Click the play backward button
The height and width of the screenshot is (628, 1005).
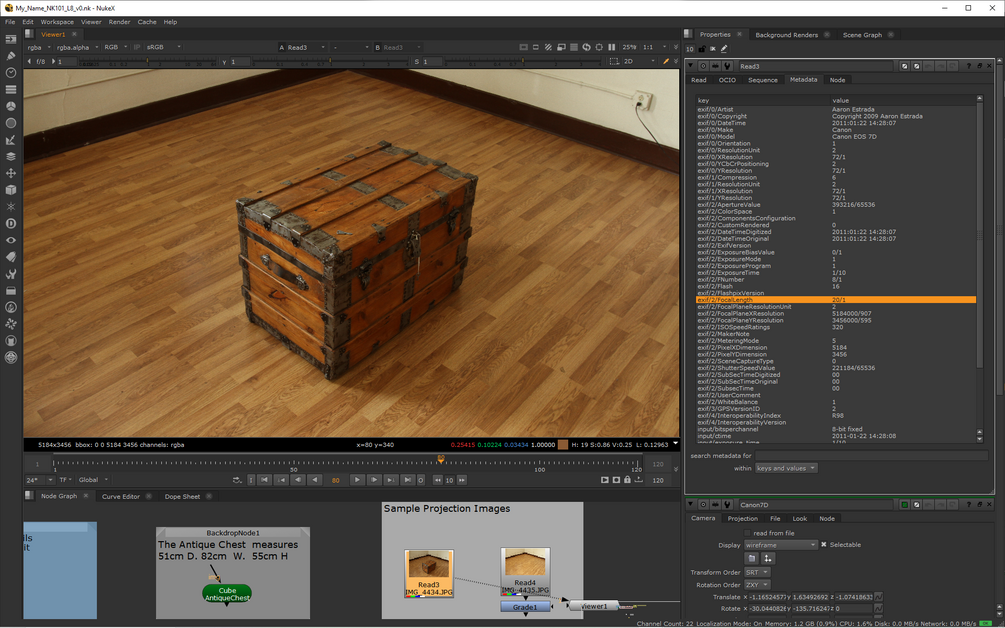tap(314, 480)
